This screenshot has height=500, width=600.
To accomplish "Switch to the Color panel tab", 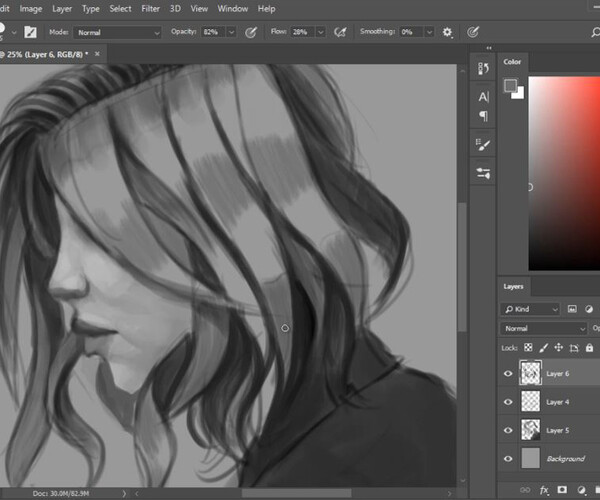I will click(512, 62).
